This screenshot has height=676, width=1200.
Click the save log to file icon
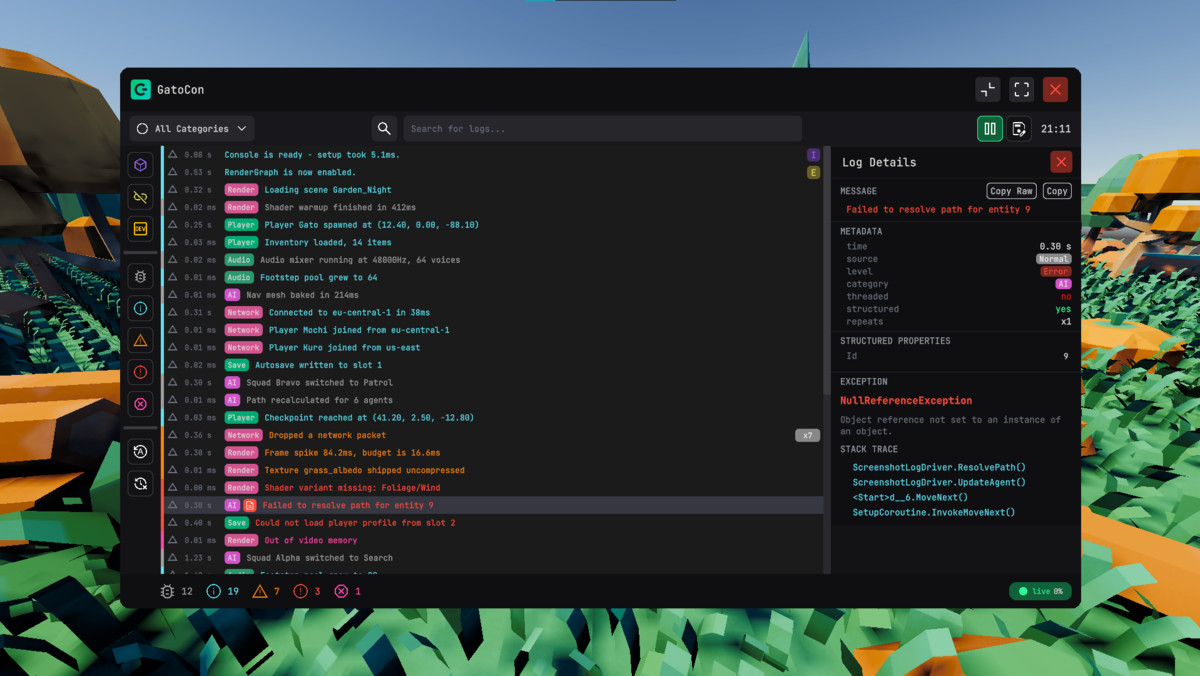pos(1019,128)
